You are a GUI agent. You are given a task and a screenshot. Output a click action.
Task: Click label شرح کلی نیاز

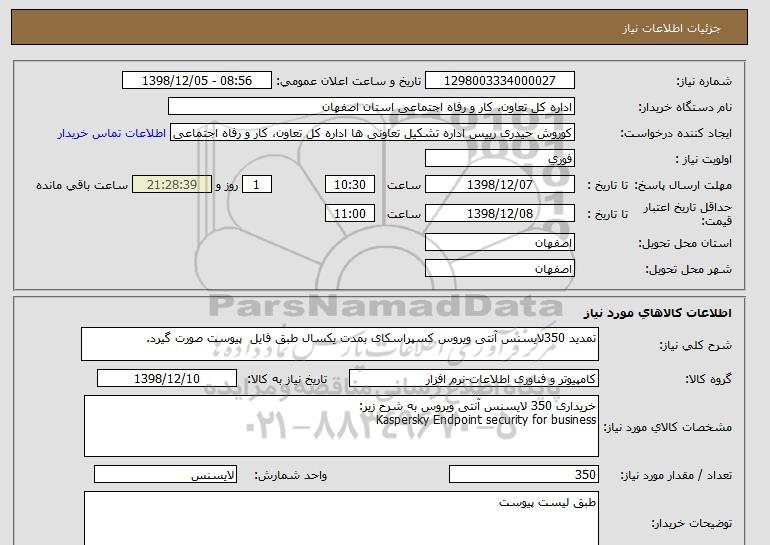pos(695,346)
